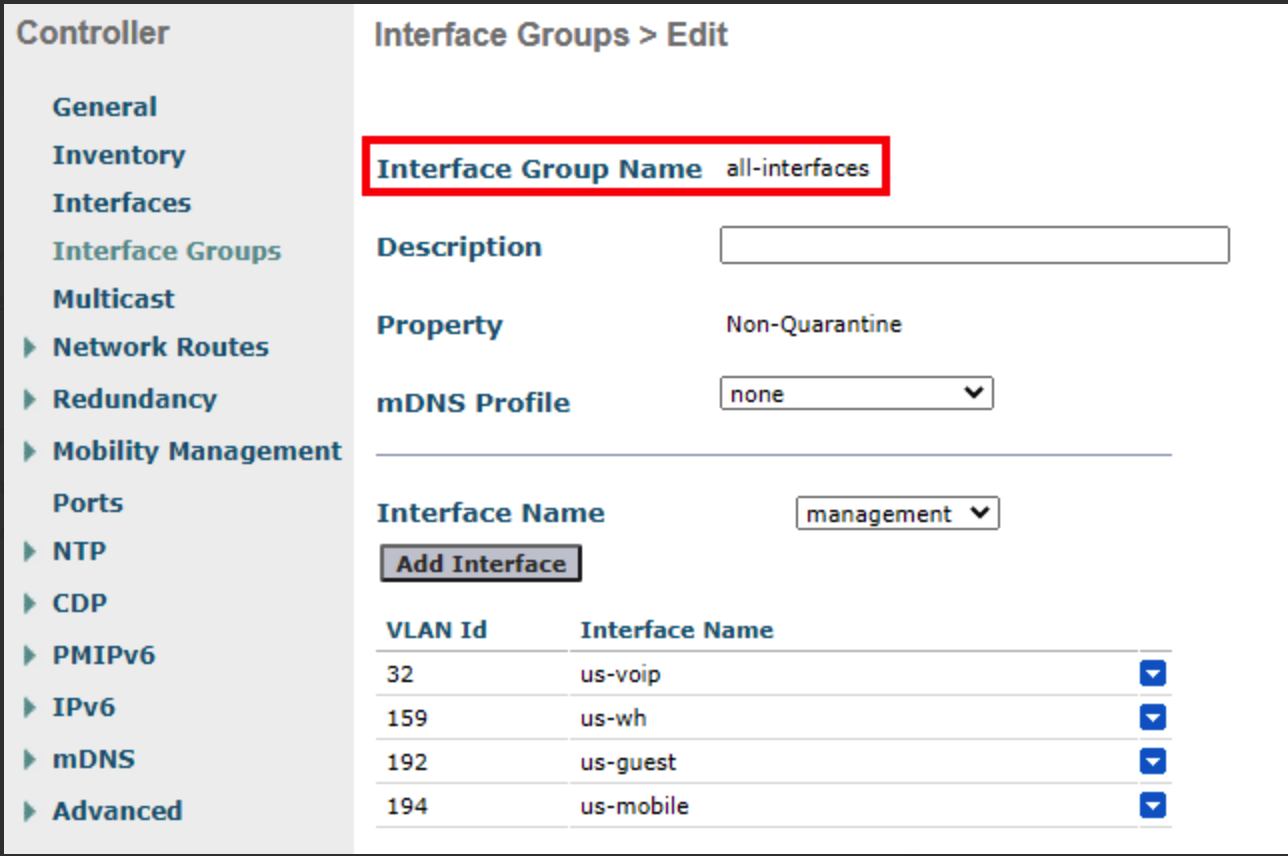
Task: Expand the Redundancy section arrow
Action: [x=30, y=400]
